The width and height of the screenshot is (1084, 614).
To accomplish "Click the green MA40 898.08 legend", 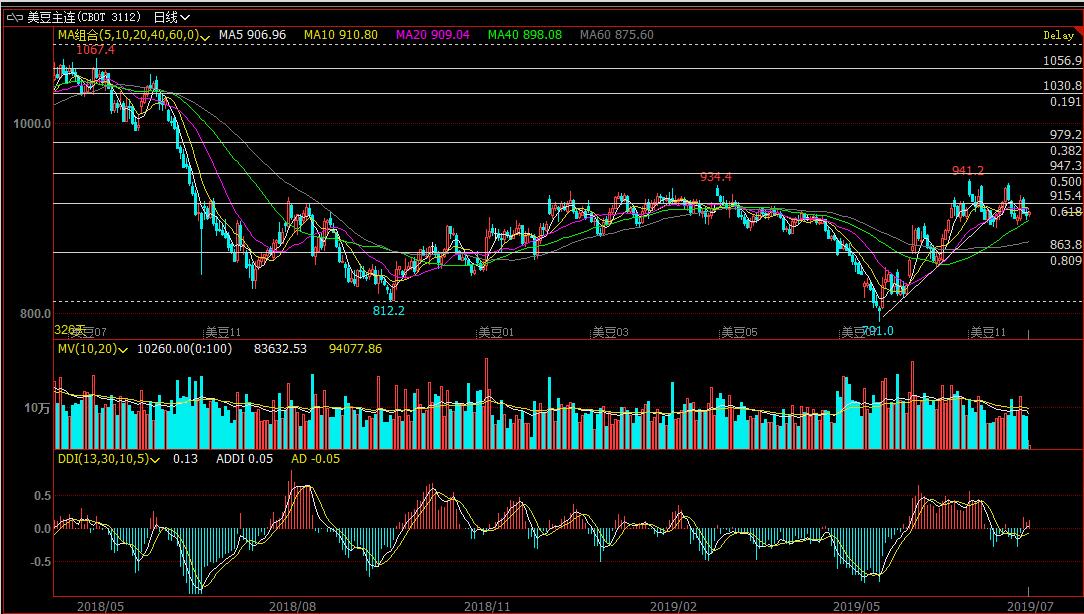I will tap(525, 35).
